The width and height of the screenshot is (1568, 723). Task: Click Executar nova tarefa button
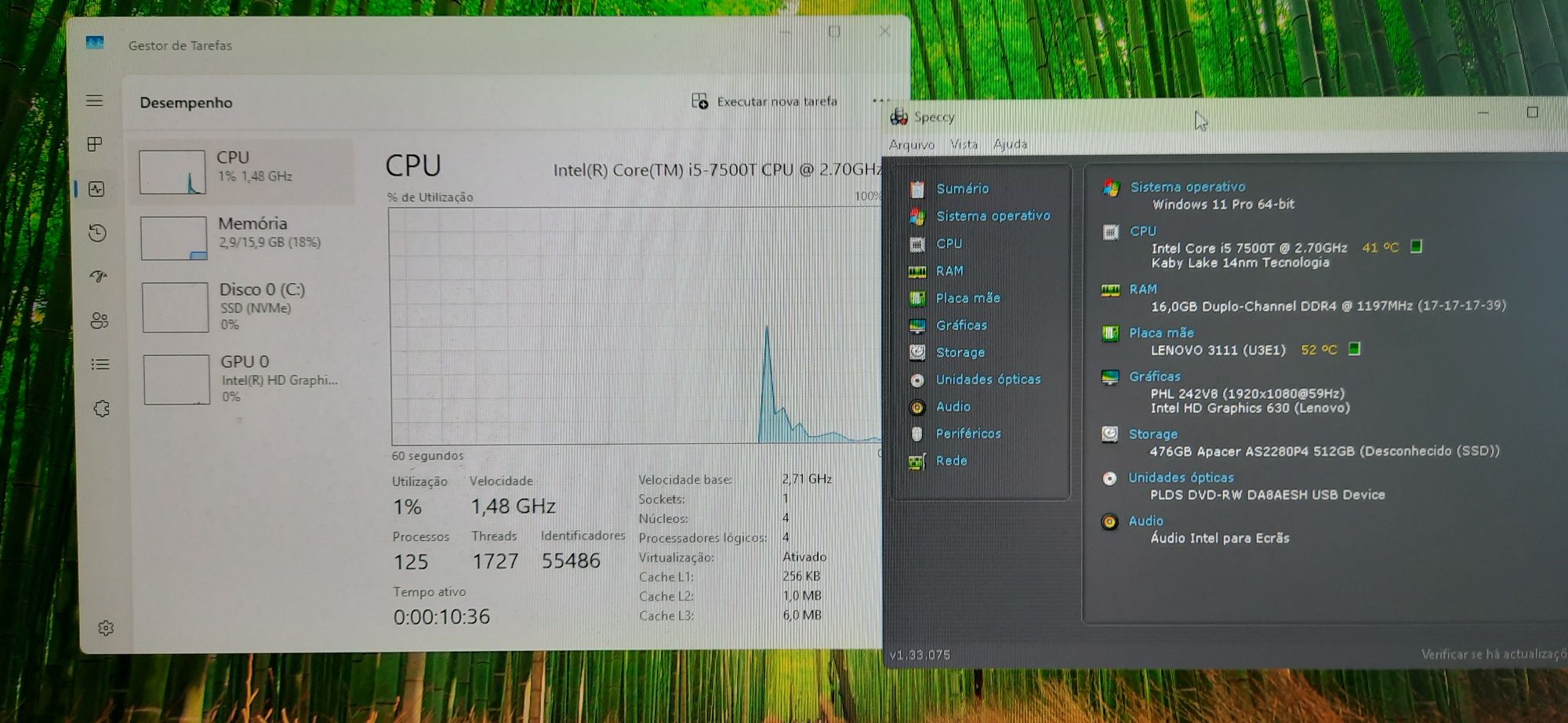(764, 101)
